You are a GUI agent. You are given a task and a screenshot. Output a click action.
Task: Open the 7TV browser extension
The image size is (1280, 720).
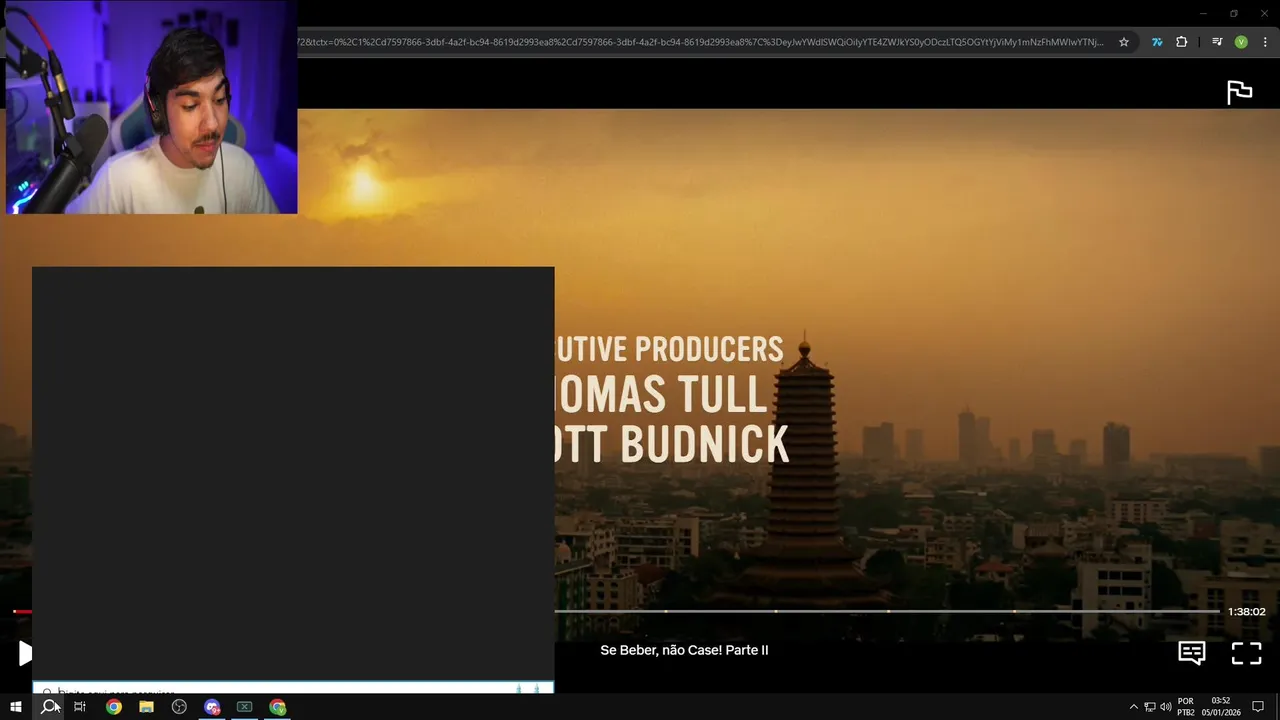pyautogui.click(x=1157, y=42)
